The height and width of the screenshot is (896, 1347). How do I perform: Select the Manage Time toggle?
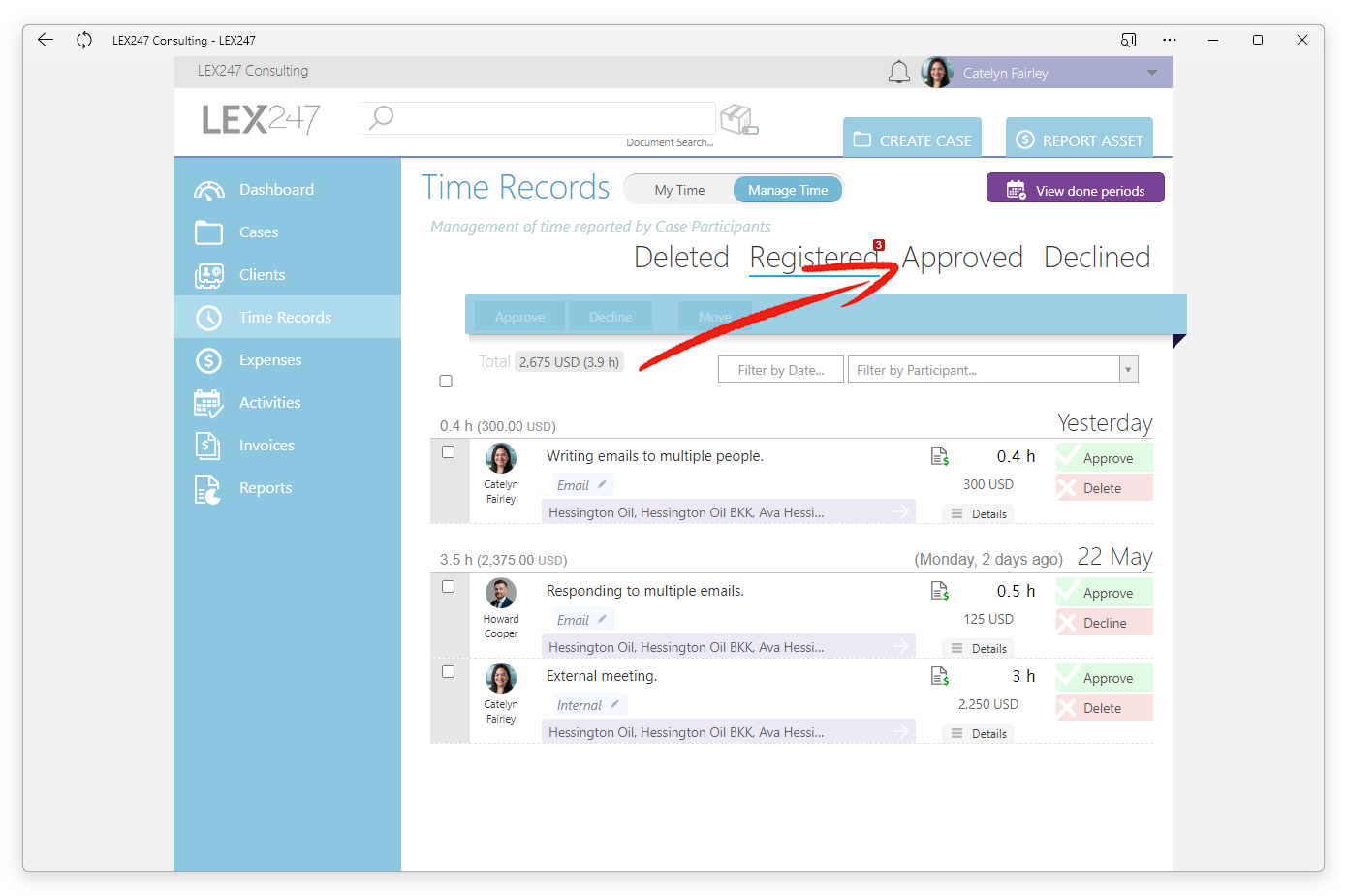pyautogui.click(x=788, y=190)
